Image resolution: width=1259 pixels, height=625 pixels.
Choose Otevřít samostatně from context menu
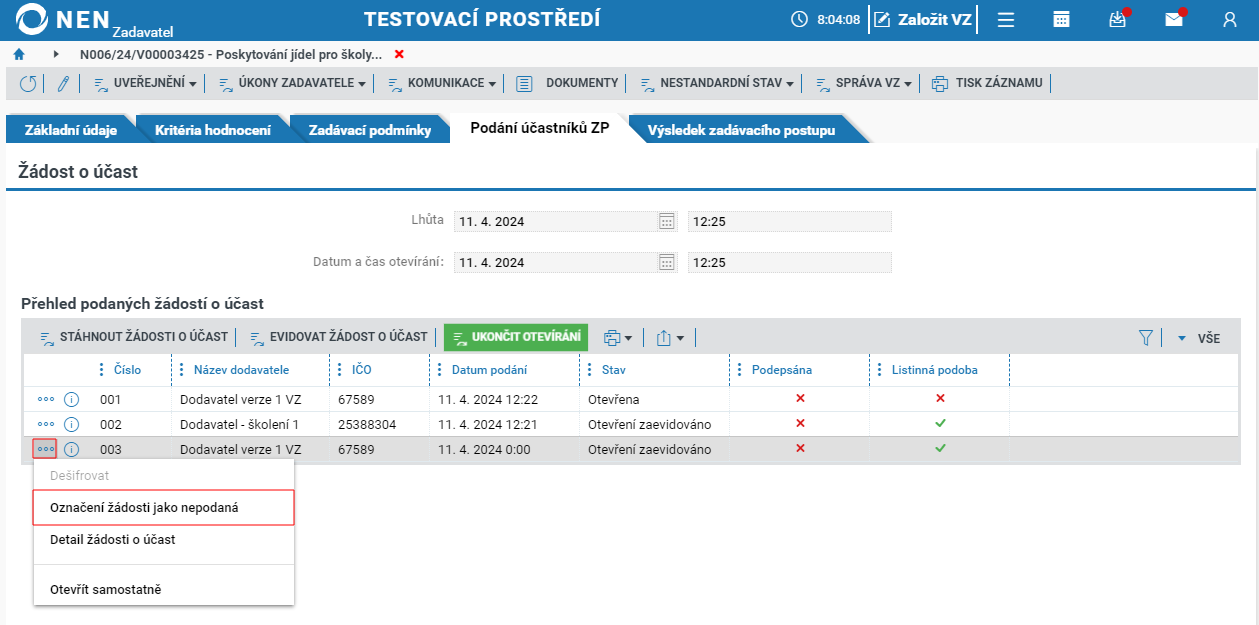pos(164,590)
